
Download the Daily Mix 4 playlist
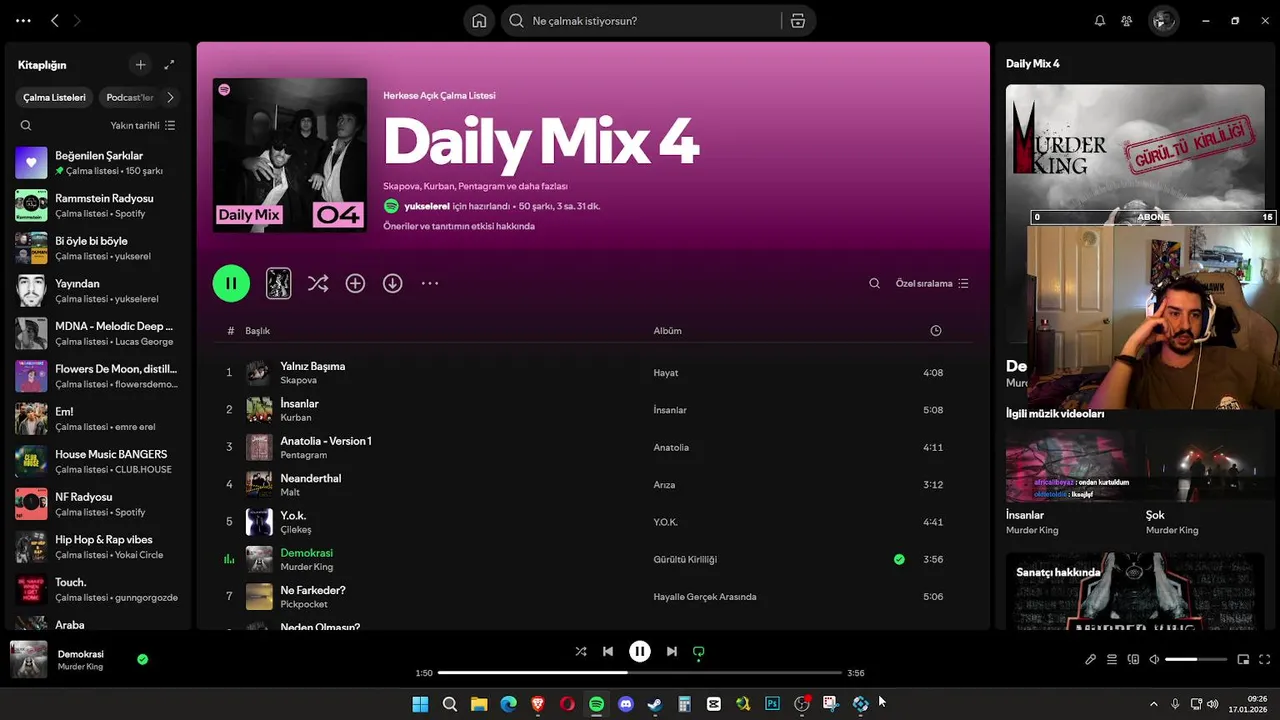(x=393, y=283)
